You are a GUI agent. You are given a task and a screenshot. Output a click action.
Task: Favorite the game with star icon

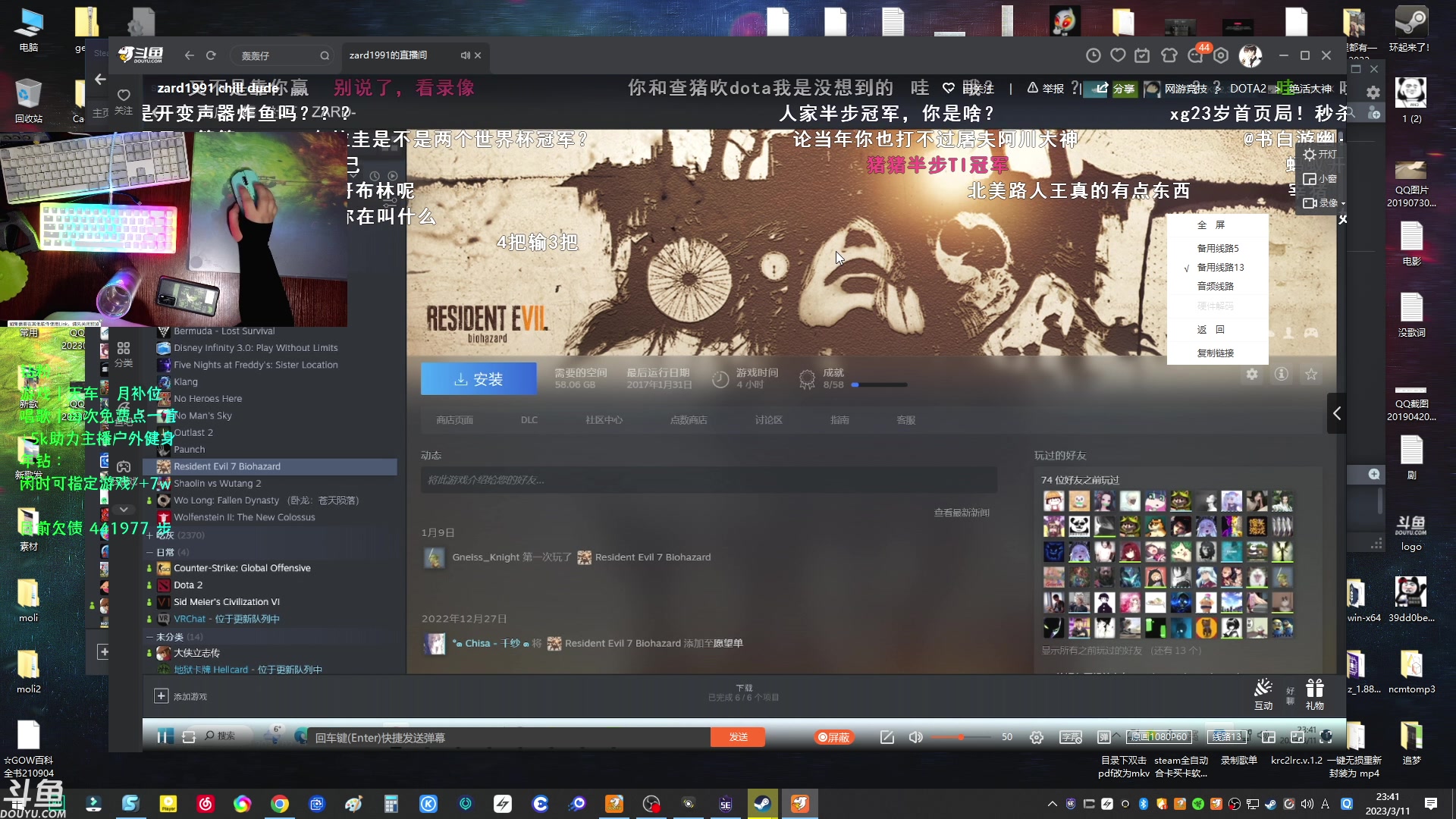tap(1311, 374)
